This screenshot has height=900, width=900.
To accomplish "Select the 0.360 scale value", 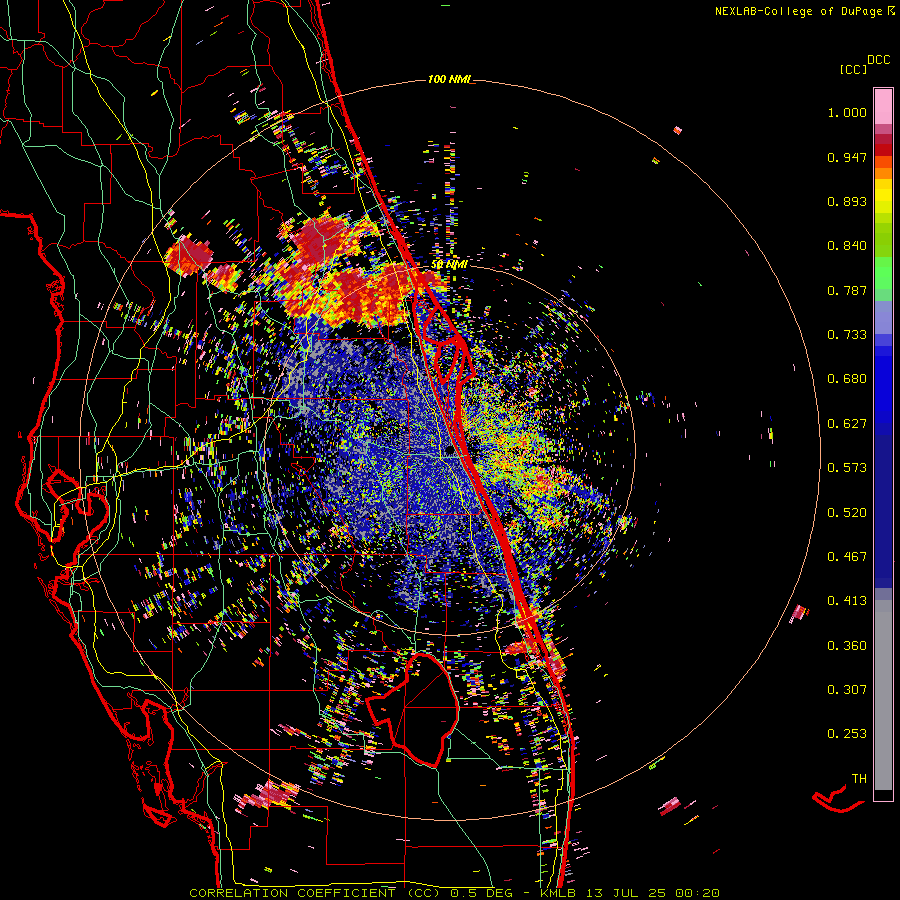I will [847, 646].
